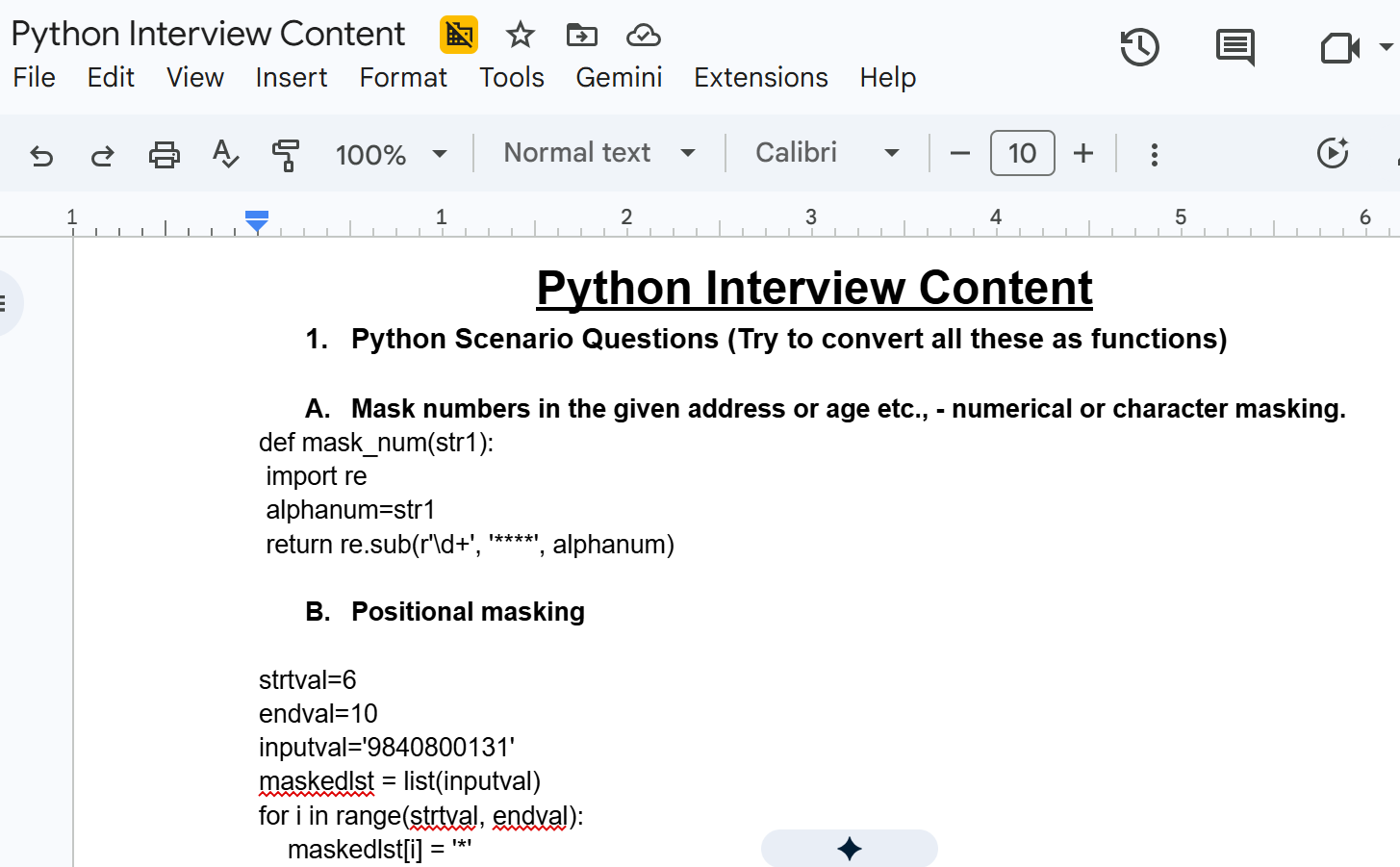Open the Format menu
1400x867 pixels.
pyautogui.click(x=403, y=77)
